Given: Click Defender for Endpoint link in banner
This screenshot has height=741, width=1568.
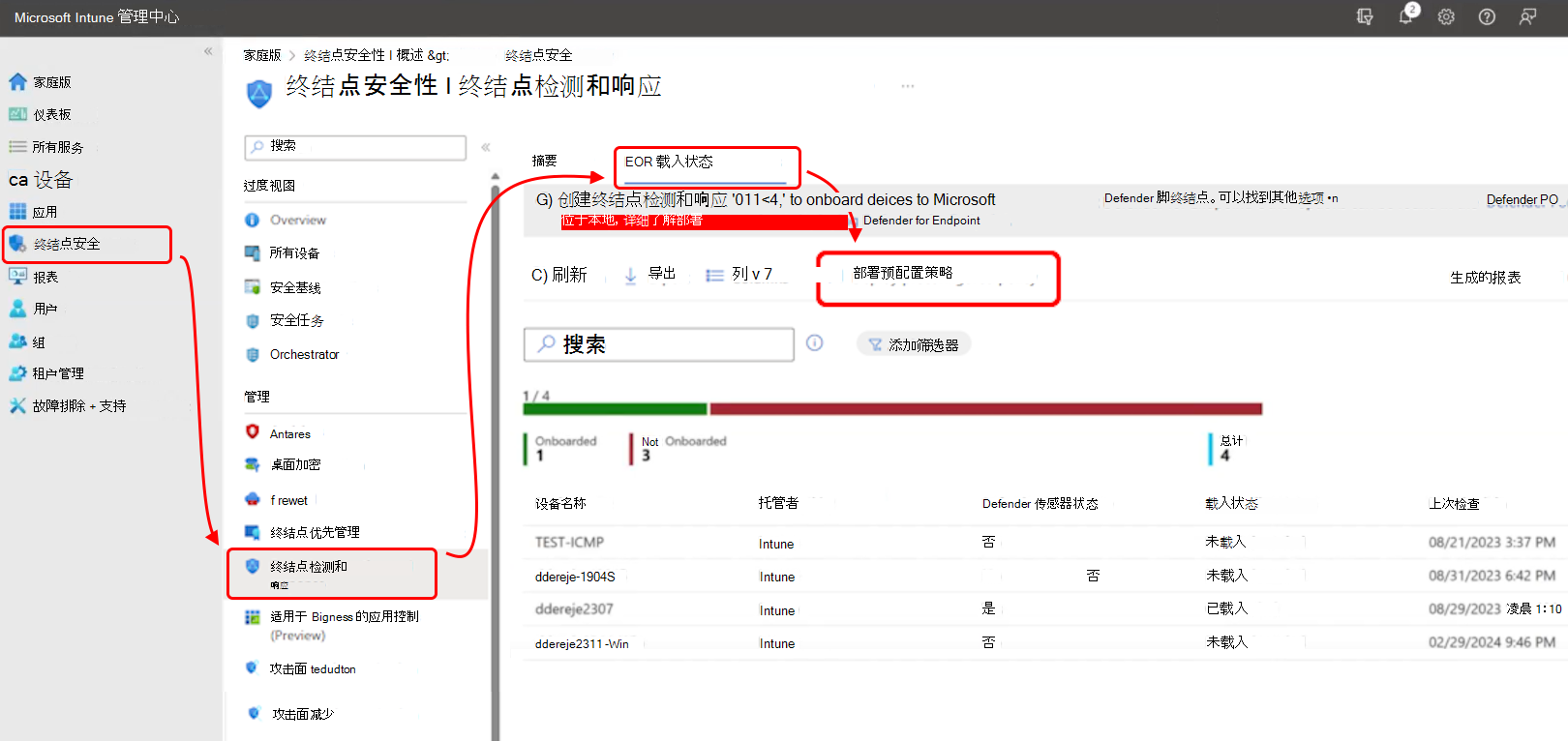Looking at the screenshot, I should tap(921, 221).
